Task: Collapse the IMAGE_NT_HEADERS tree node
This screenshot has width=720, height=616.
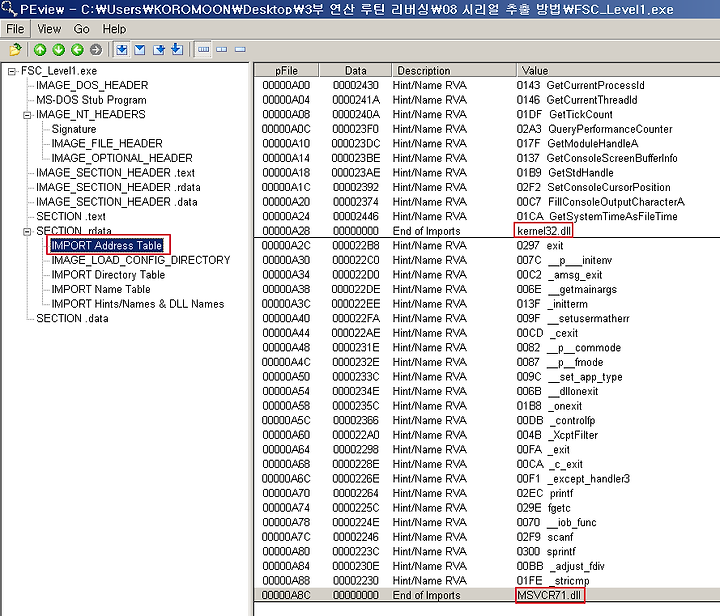Action: click(x=27, y=115)
